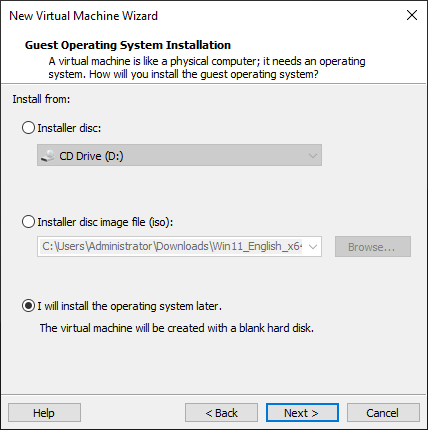The height and width of the screenshot is (430, 428).
Task: Click the blank hard disk description text
Action: 177,328
